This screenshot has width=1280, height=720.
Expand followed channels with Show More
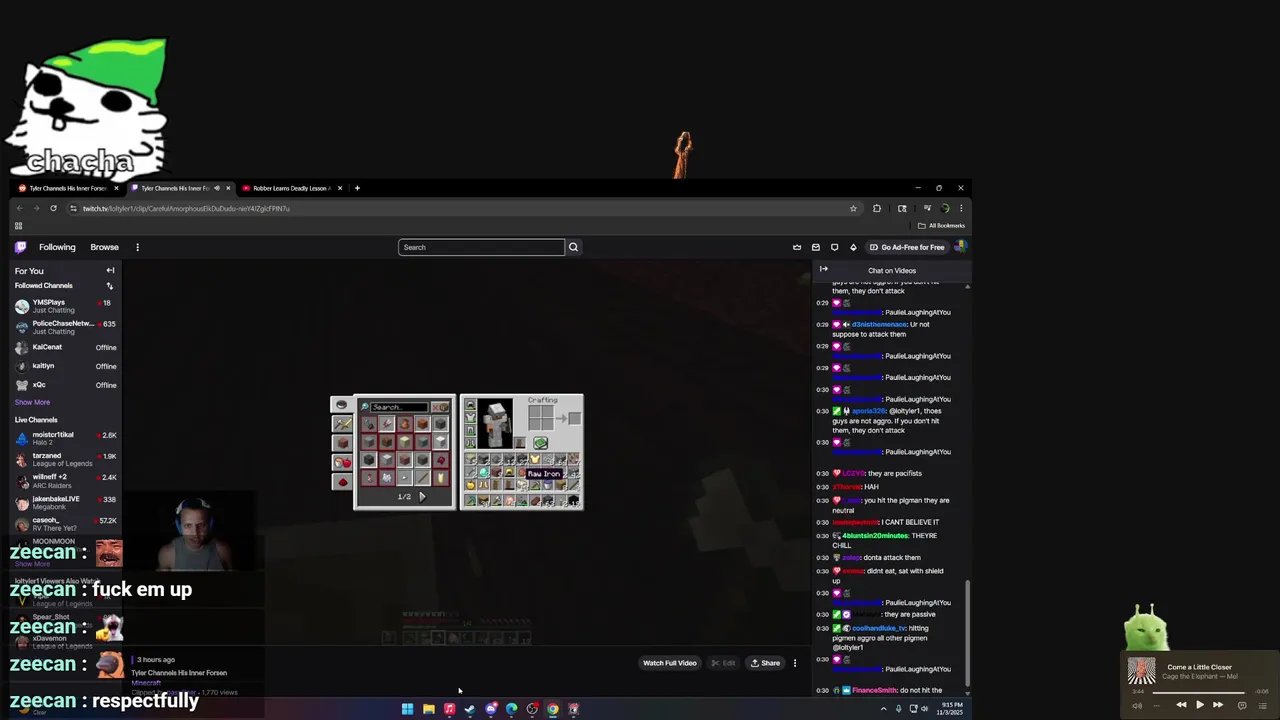click(x=32, y=402)
